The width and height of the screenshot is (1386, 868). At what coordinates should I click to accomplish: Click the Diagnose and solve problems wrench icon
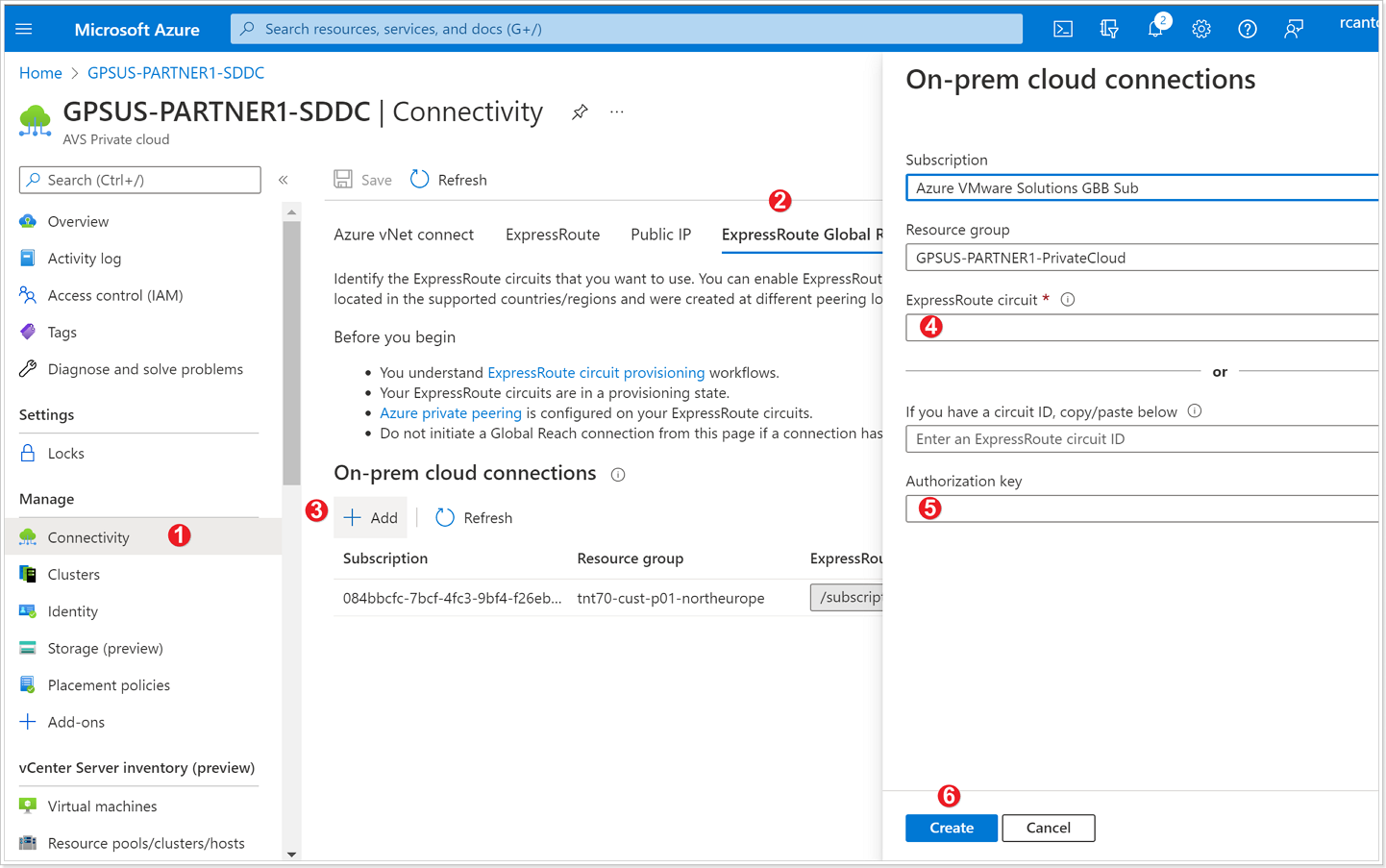28,369
